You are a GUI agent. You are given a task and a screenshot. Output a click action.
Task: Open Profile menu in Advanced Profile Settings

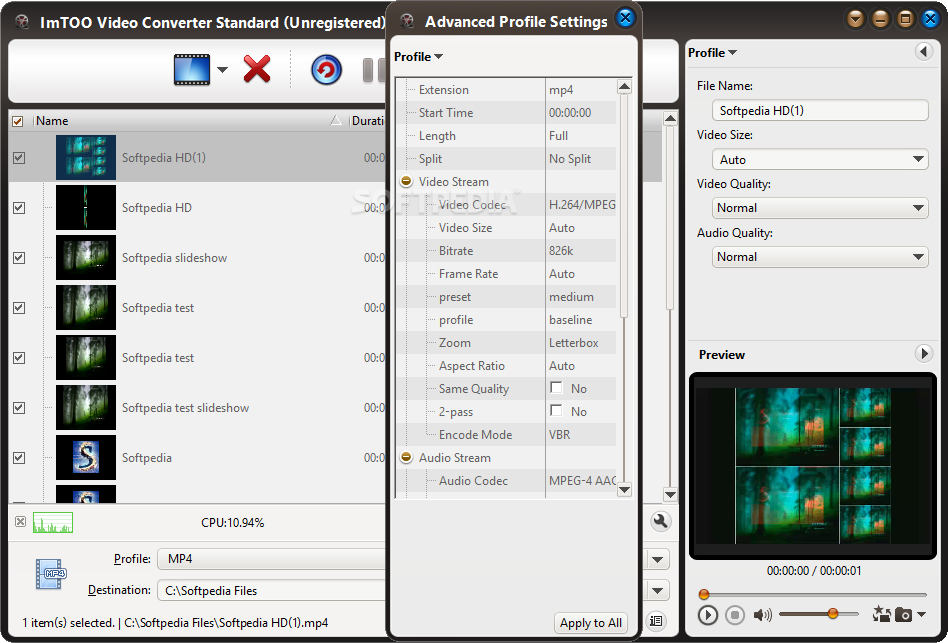(418, 57)
